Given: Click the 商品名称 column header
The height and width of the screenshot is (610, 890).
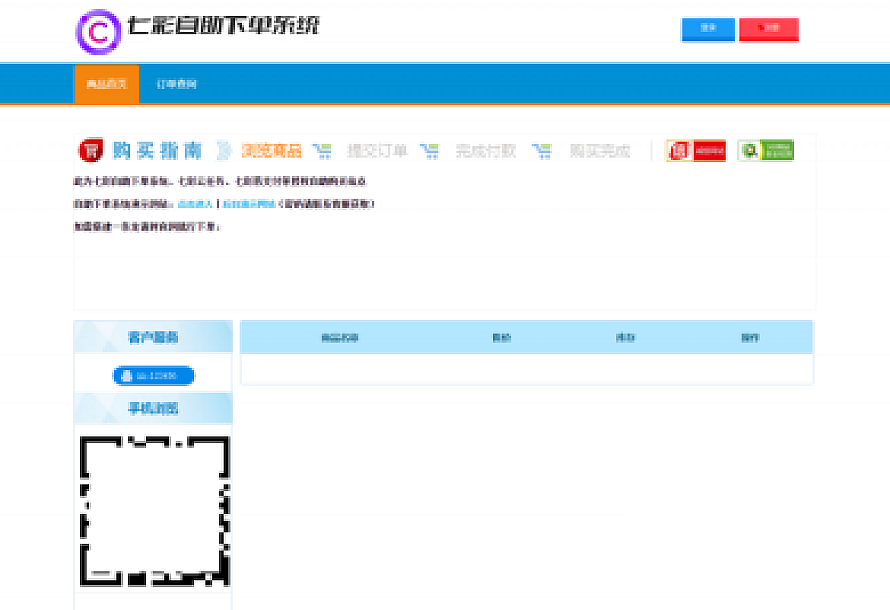Looking at the screenshot, I should pos(340,338).
